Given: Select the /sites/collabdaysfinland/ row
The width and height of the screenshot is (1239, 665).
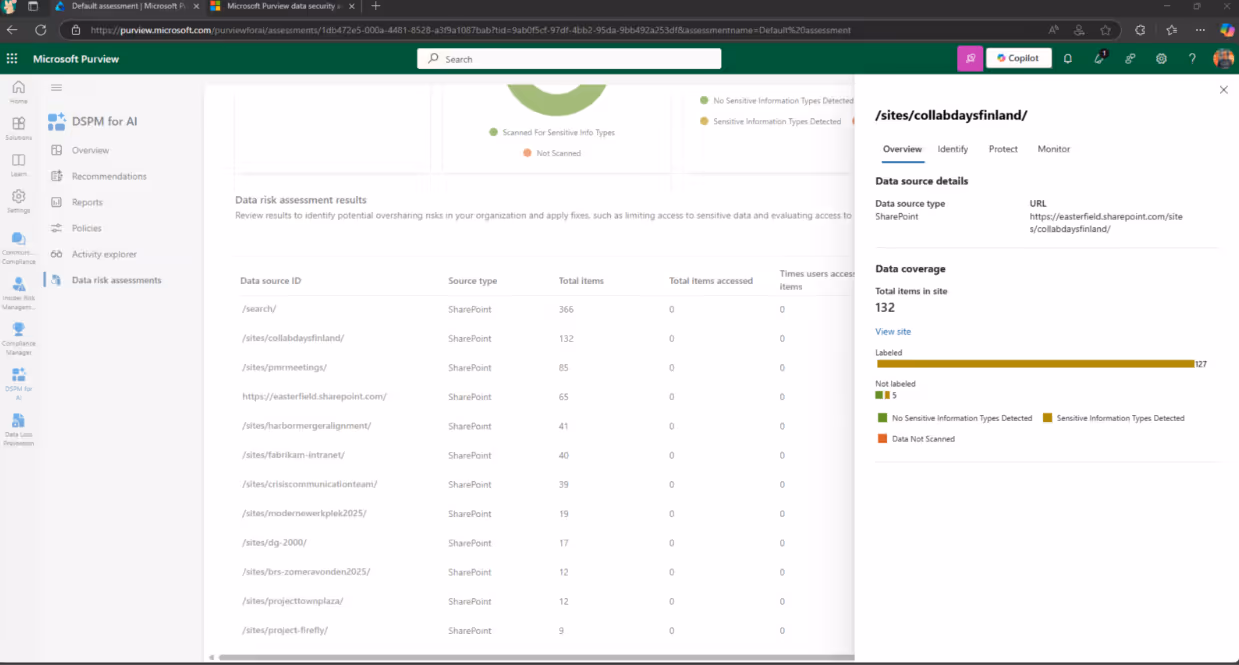Looking at the screenshot, I should coord(545,338).
